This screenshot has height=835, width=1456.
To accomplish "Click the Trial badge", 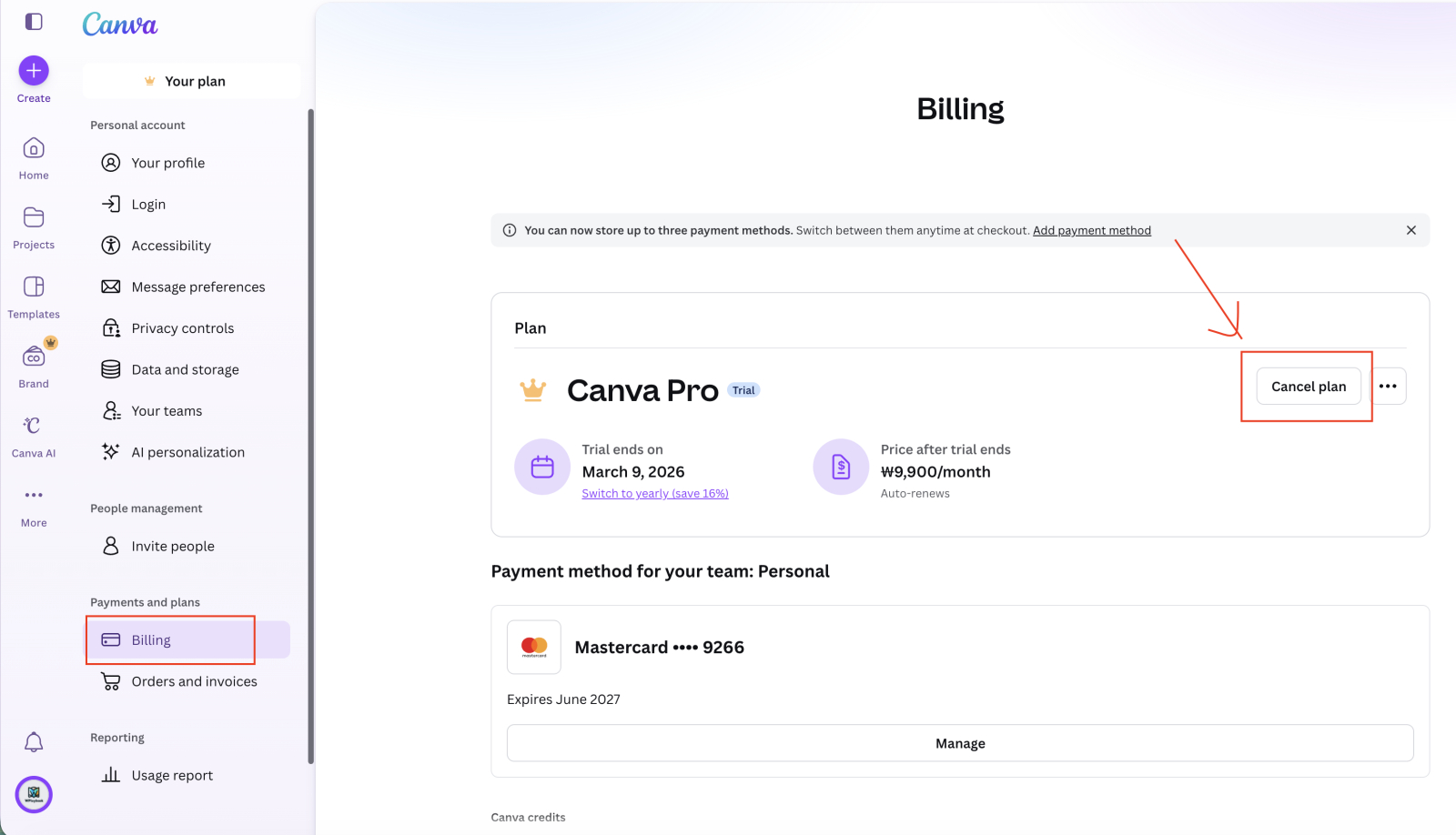I will click(x=743, y=390).
